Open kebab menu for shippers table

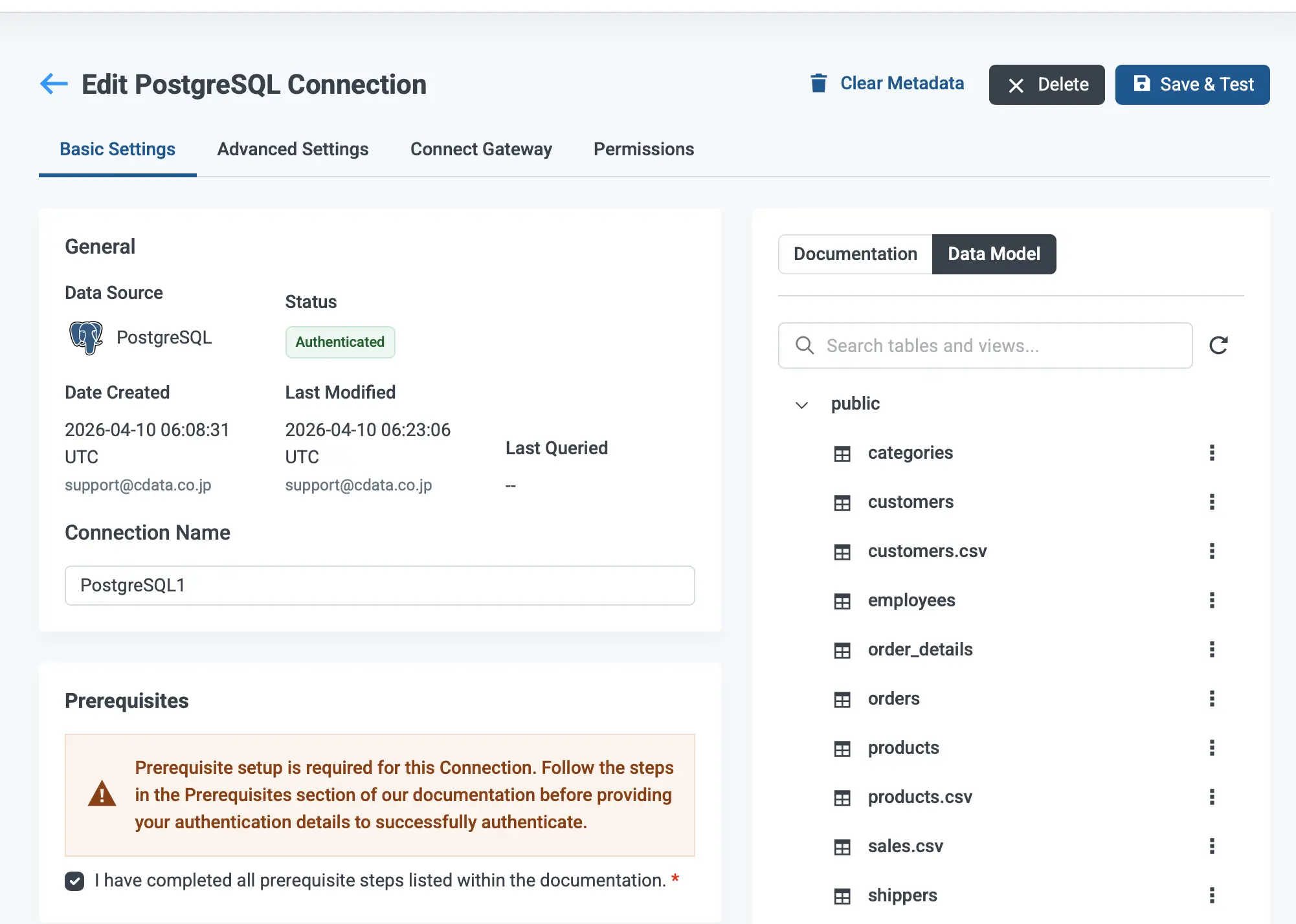coord(1212,896)
